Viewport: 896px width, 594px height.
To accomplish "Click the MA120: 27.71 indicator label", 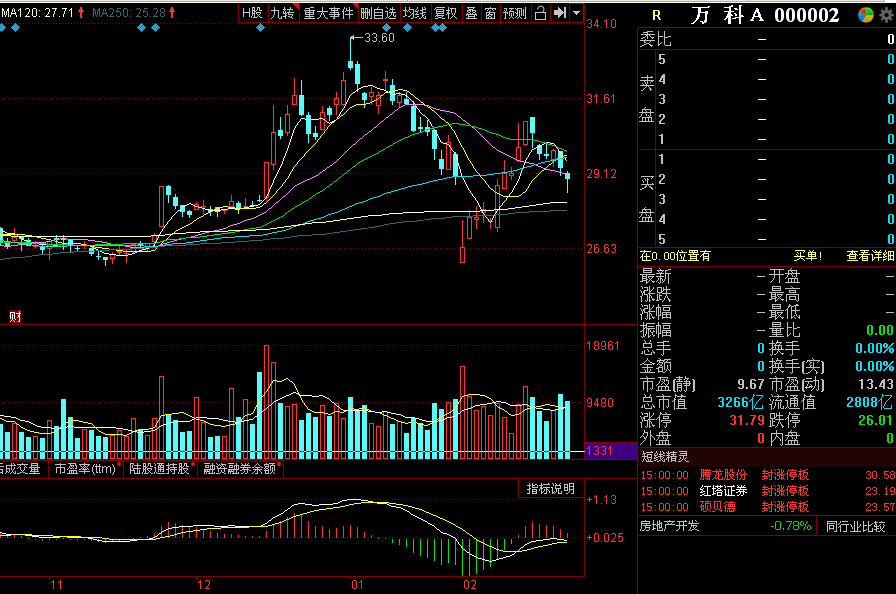I will click(x=38, y=13).
